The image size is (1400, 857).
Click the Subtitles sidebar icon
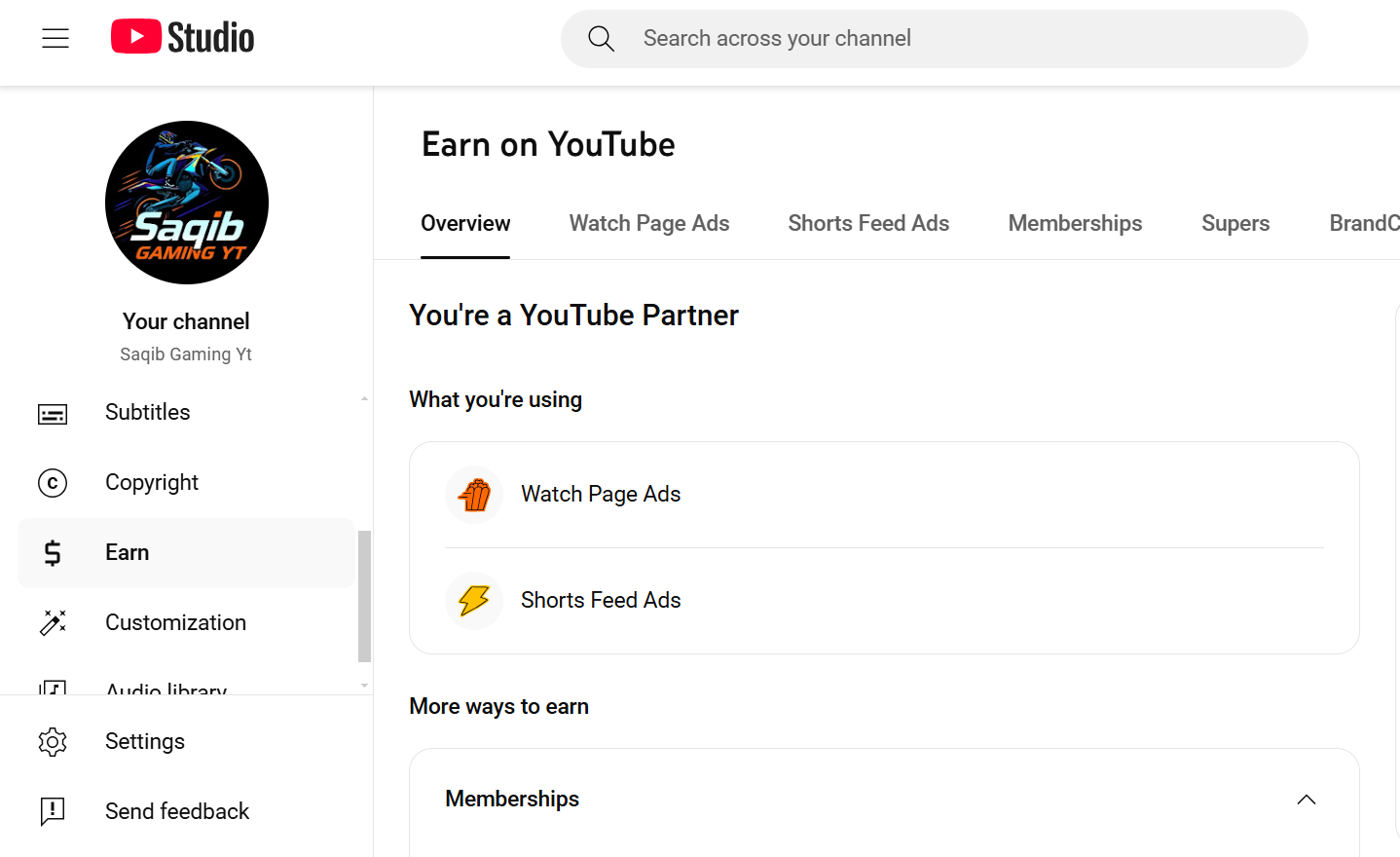pyautogui.click(x=53, y=413)
